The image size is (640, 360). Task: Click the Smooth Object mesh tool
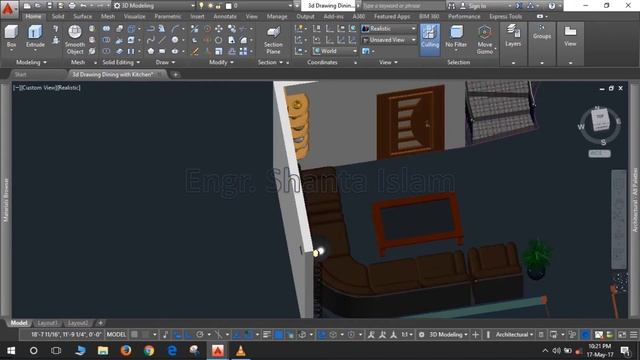coord(75,40)
